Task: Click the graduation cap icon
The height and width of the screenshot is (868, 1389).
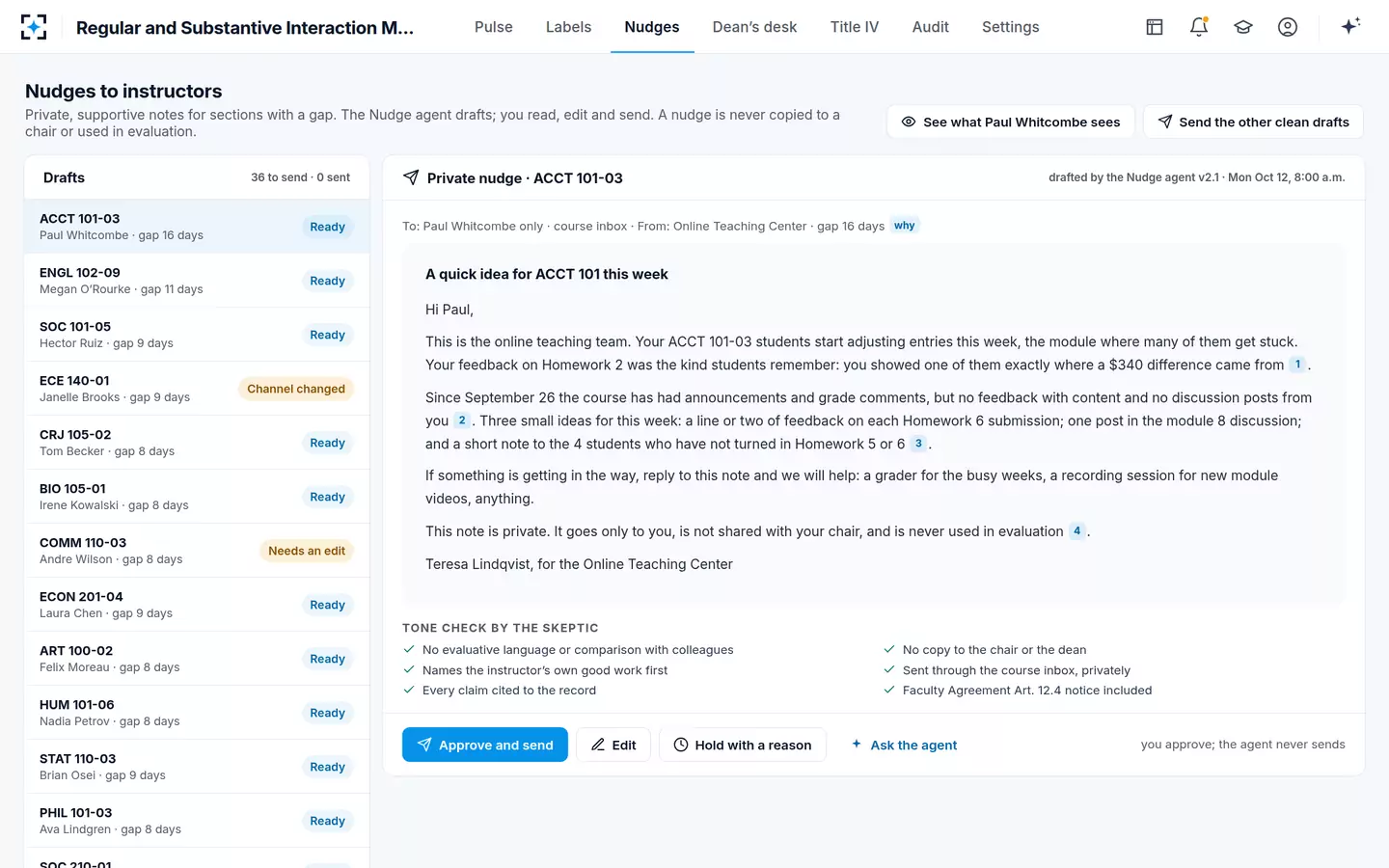Action: click(x=1243, y=27)
